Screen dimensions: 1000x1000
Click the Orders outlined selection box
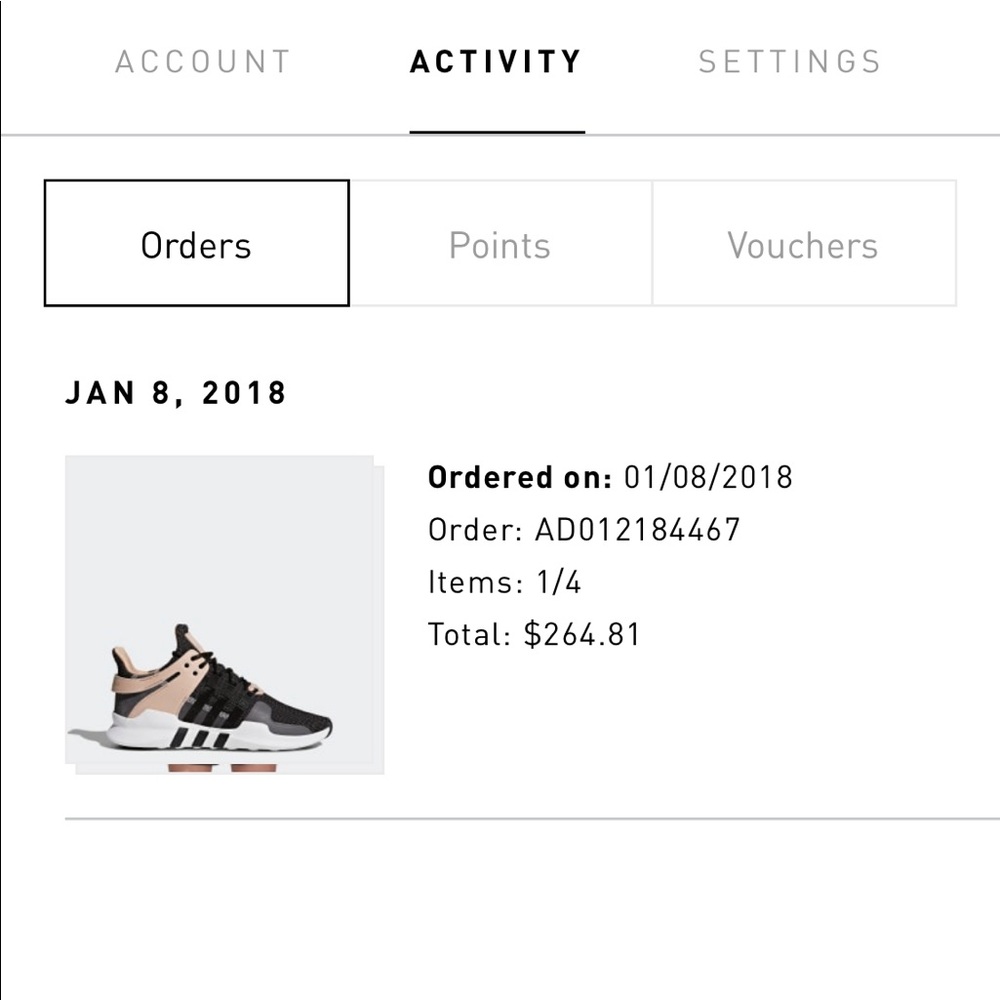pyautogui.click(x=196, y=242)
